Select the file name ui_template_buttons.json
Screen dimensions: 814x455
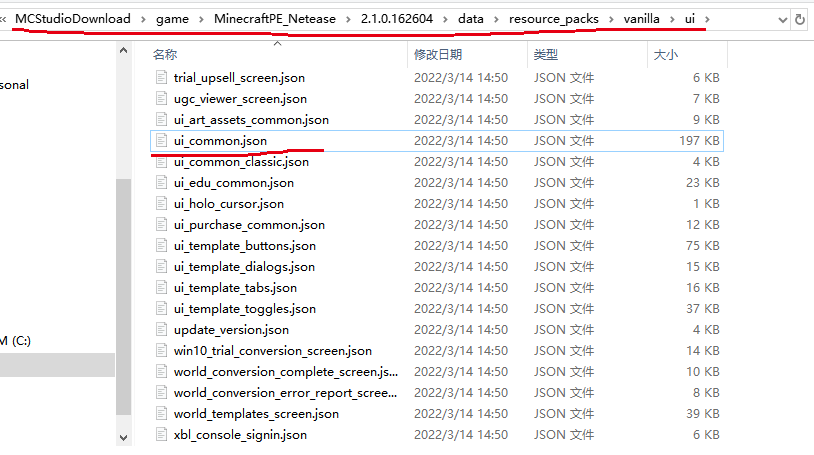pyautogui.click(x=245, y=246)
